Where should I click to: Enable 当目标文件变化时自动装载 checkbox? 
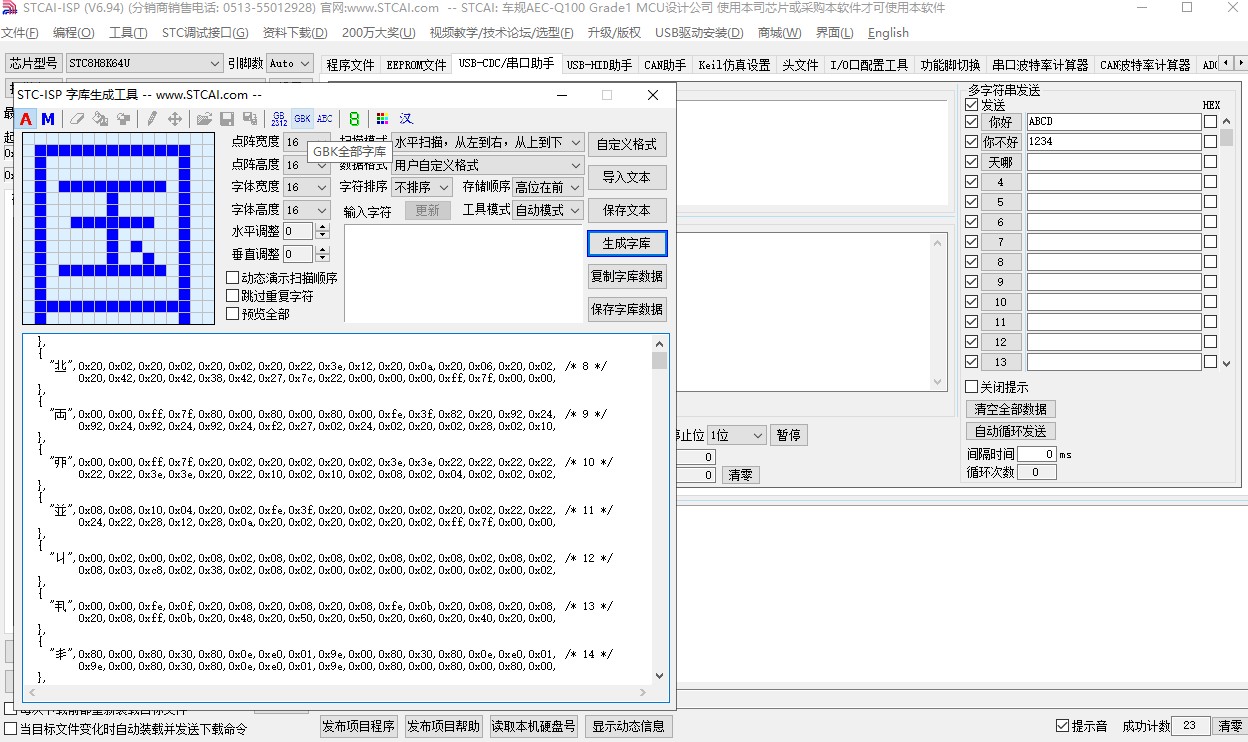click(11, 729)
